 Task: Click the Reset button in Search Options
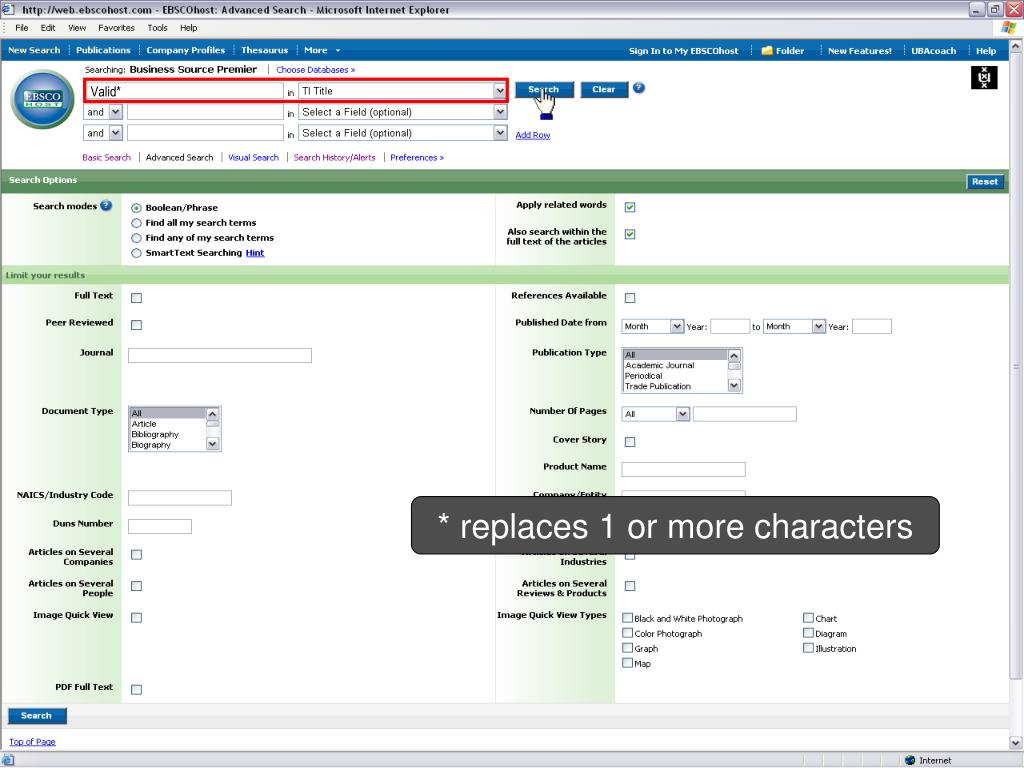point(984,182)
